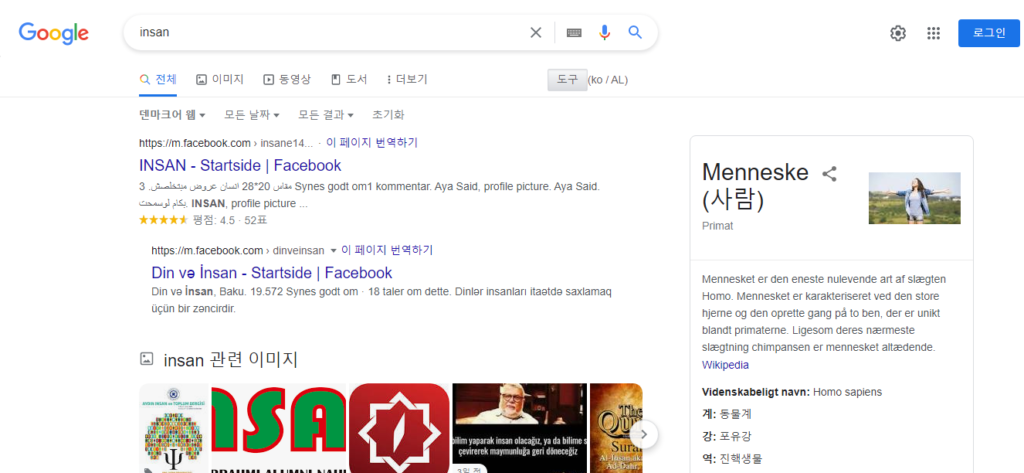
Task: Click the insan 관련 이미지 heading
Action: point(231,359)
